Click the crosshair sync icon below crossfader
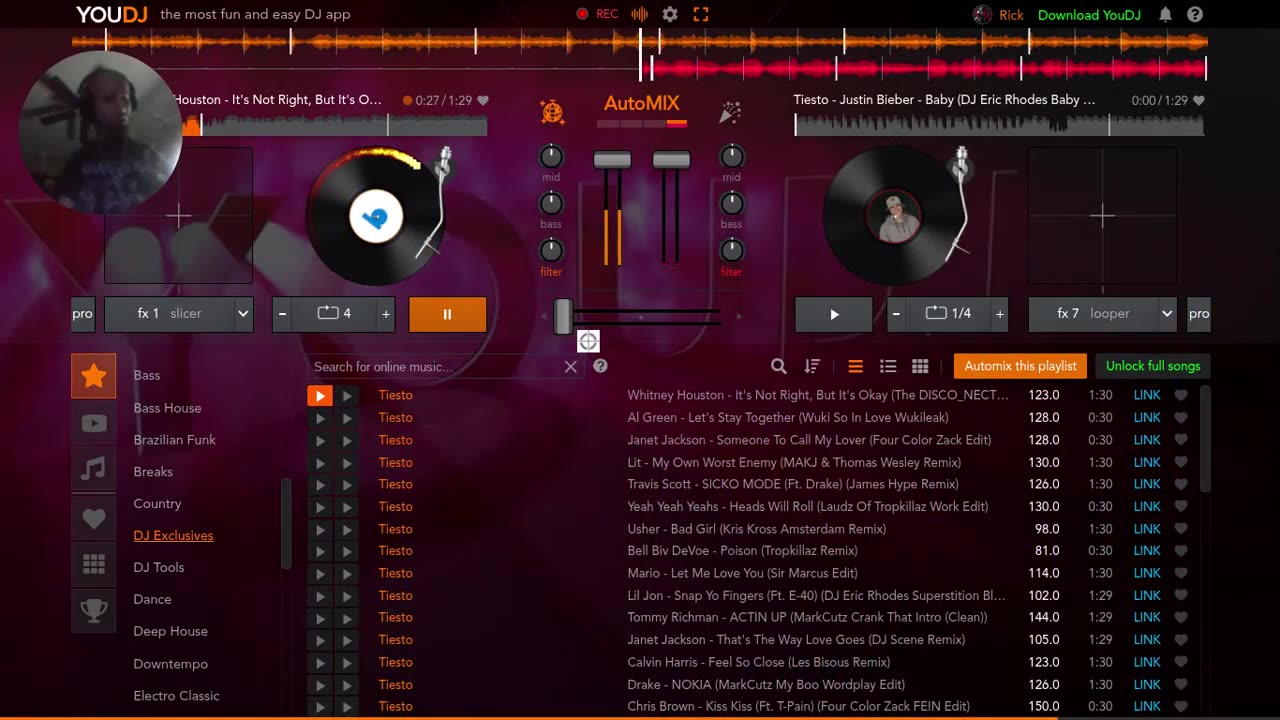The height and width of the screenshot is (720, 1280). pyautogui.click(x=588, y=342)
